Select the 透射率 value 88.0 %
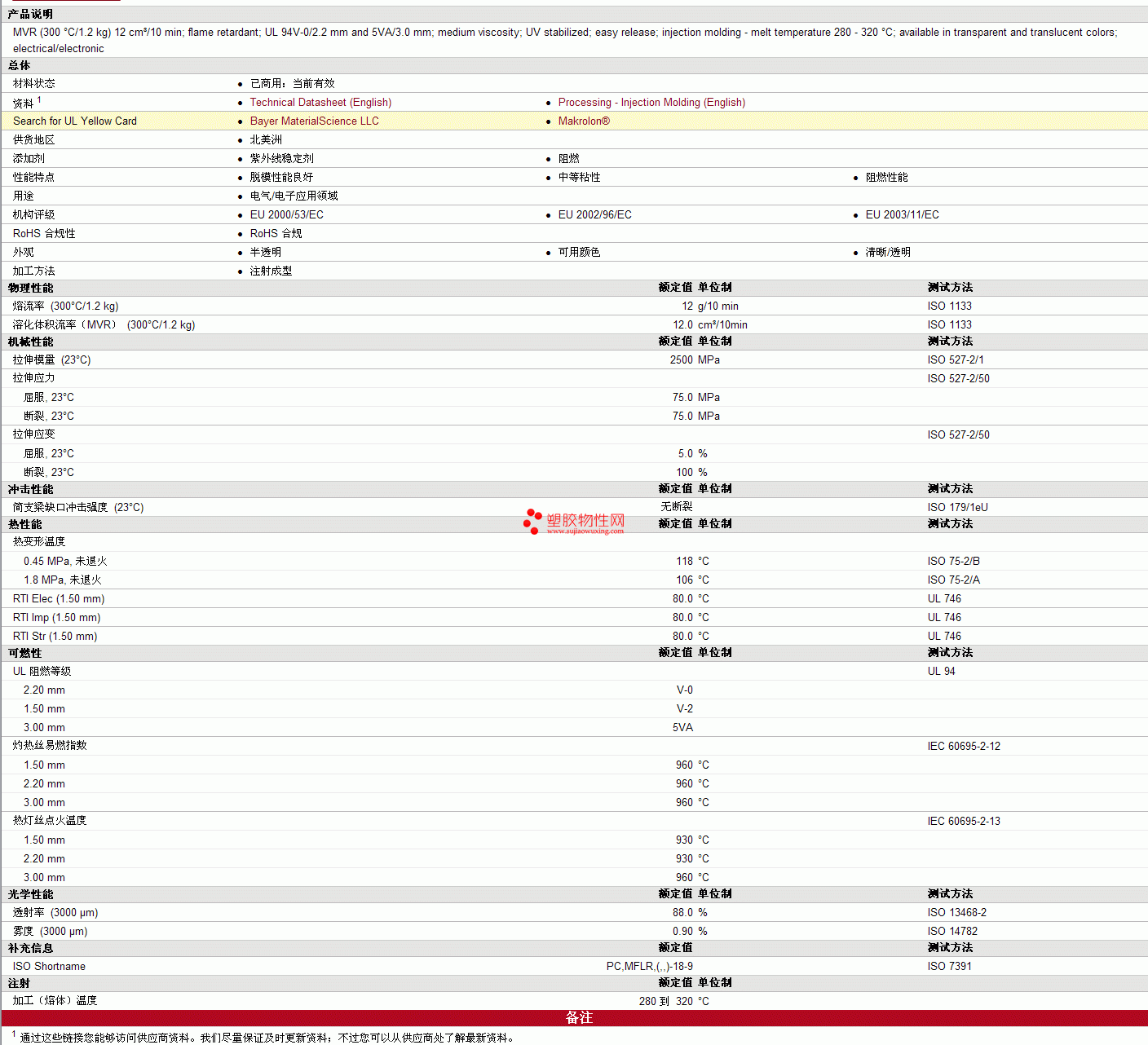The width and height of the screenshot is (1148, 1045). tap(690, 913)
